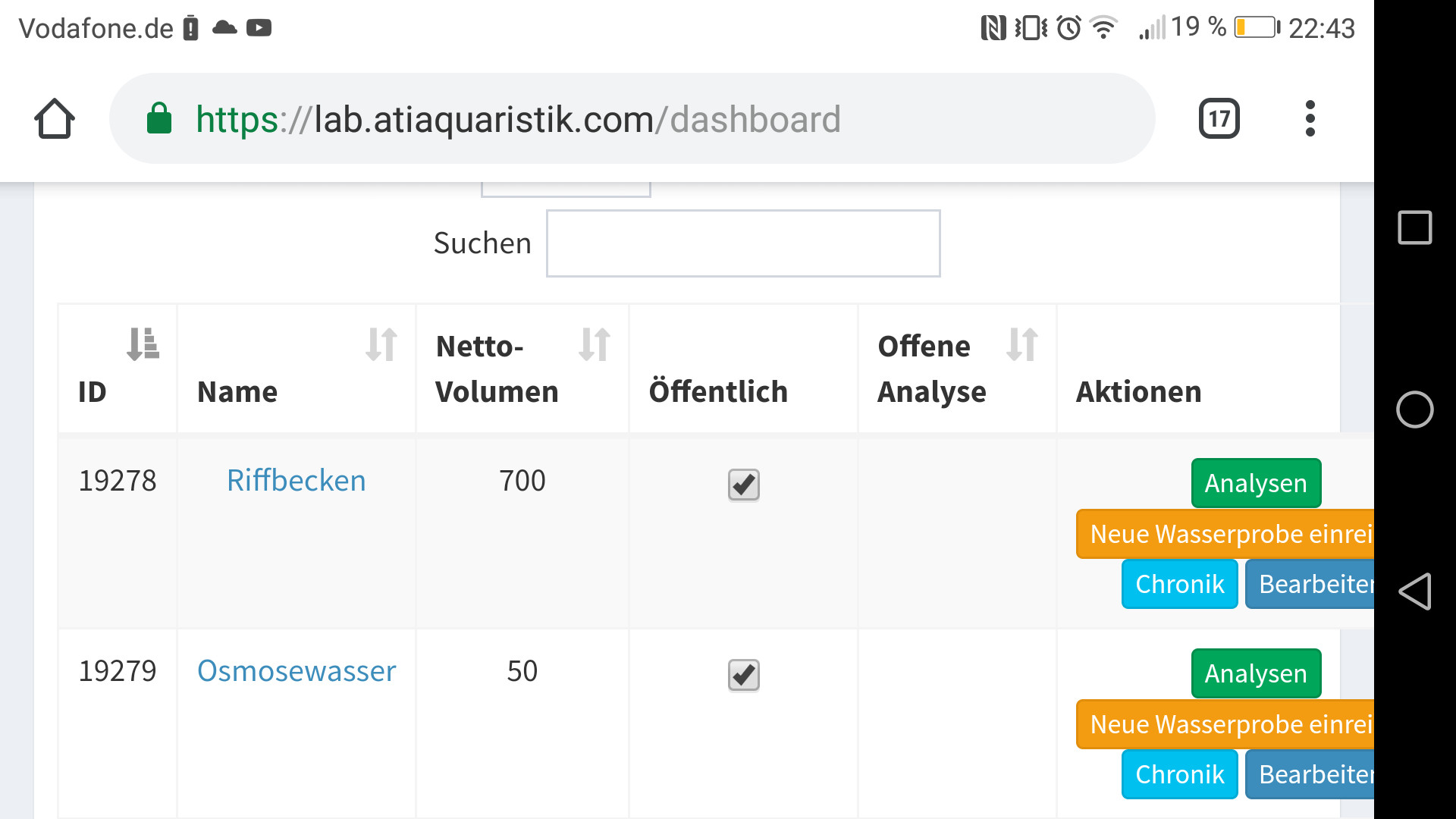Click the green padlock security icon

pos(159,119)
